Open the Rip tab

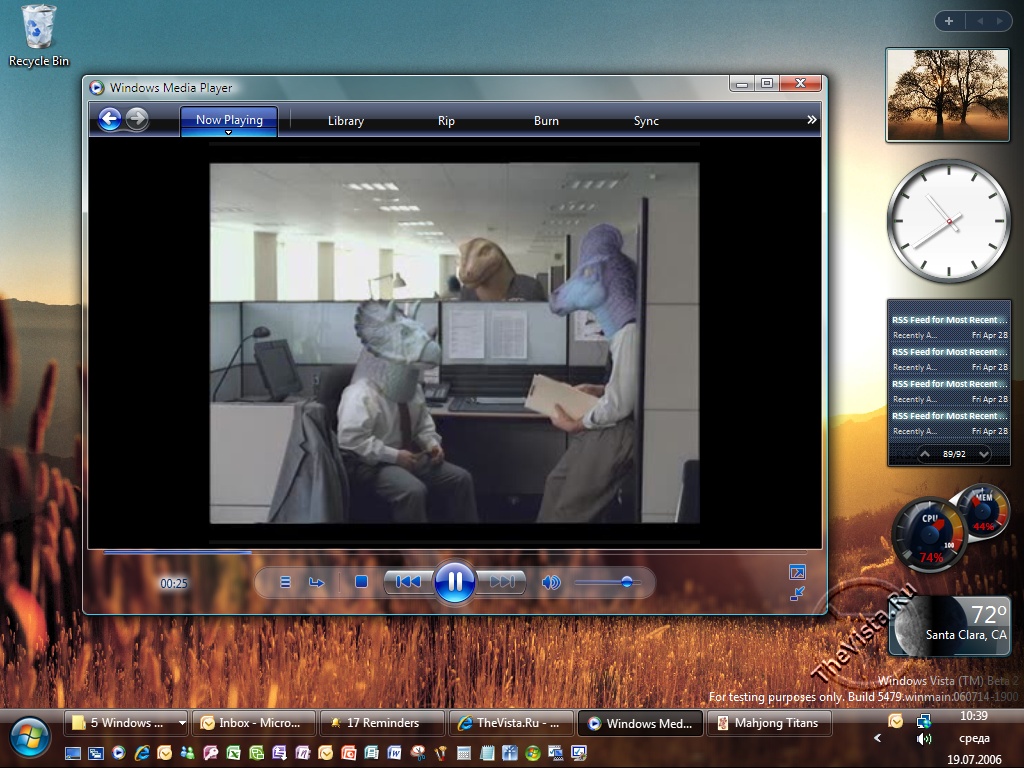(x=446, y=121)
